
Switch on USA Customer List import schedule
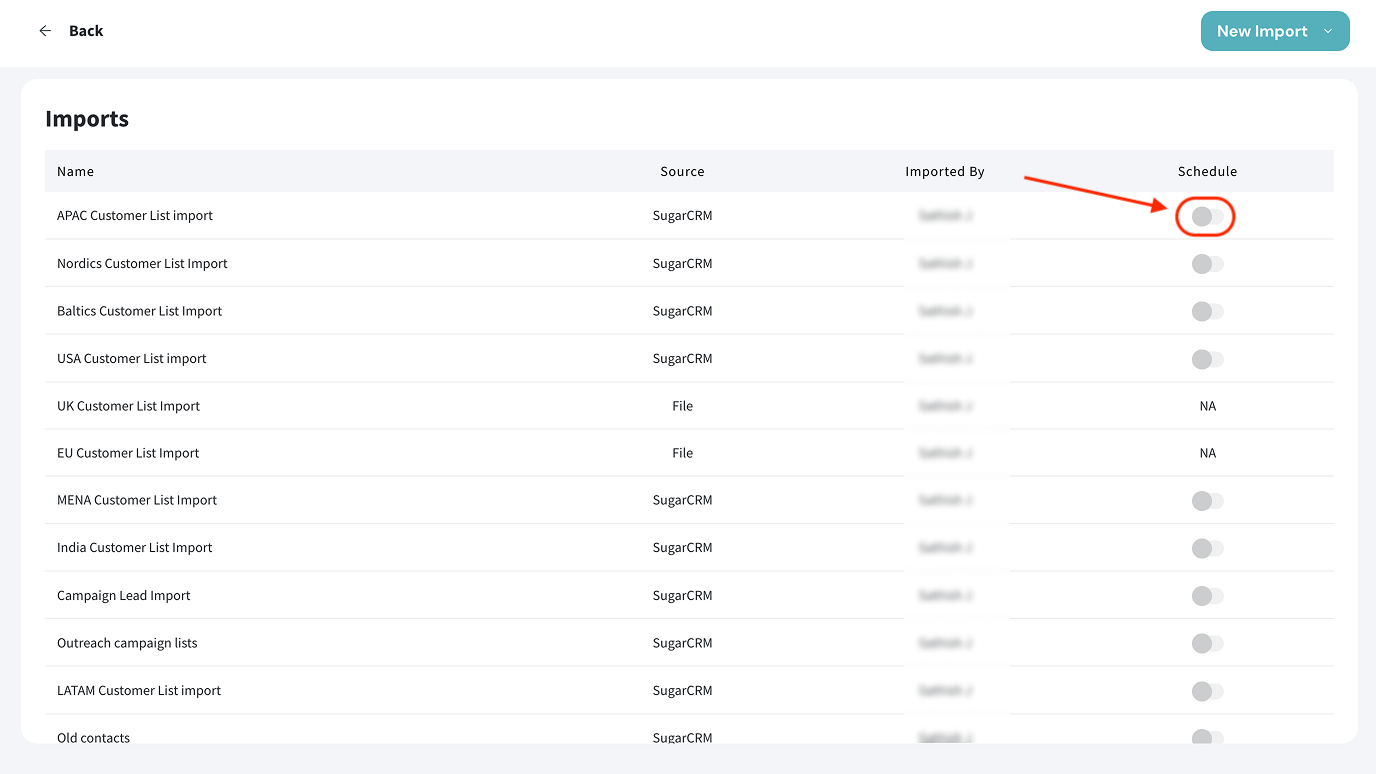(x=1207, y=359)
